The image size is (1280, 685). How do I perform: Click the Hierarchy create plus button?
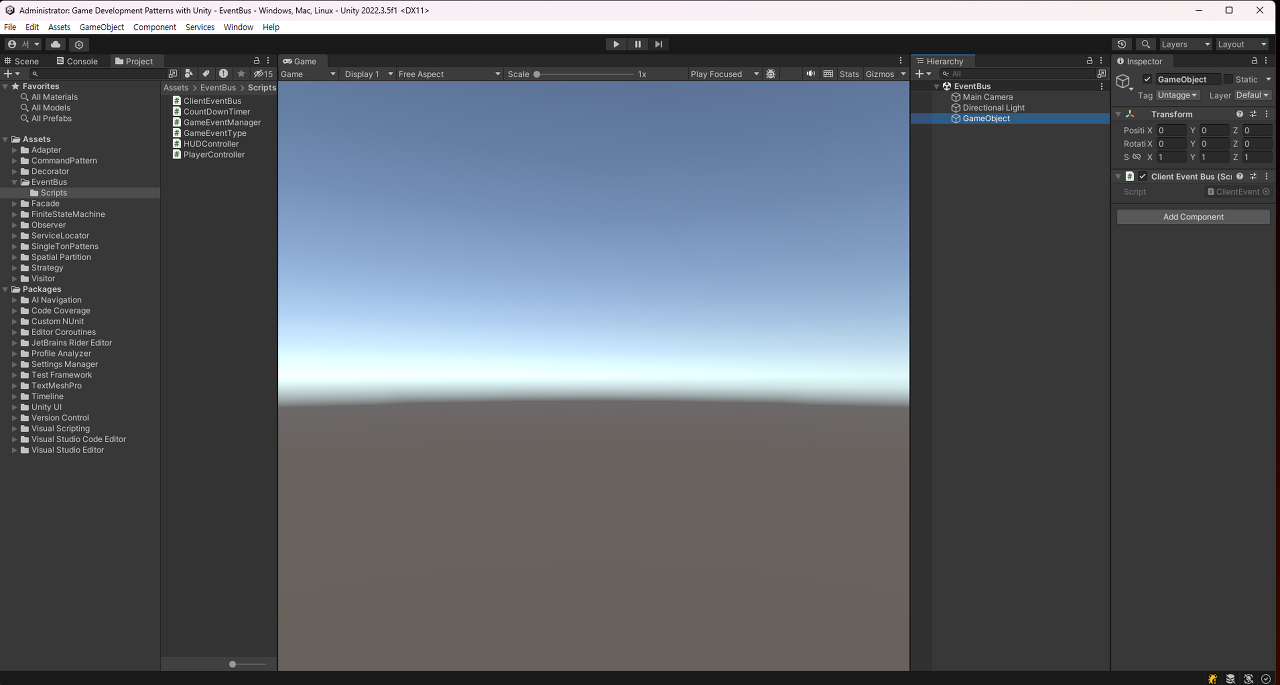coord(923,74)
